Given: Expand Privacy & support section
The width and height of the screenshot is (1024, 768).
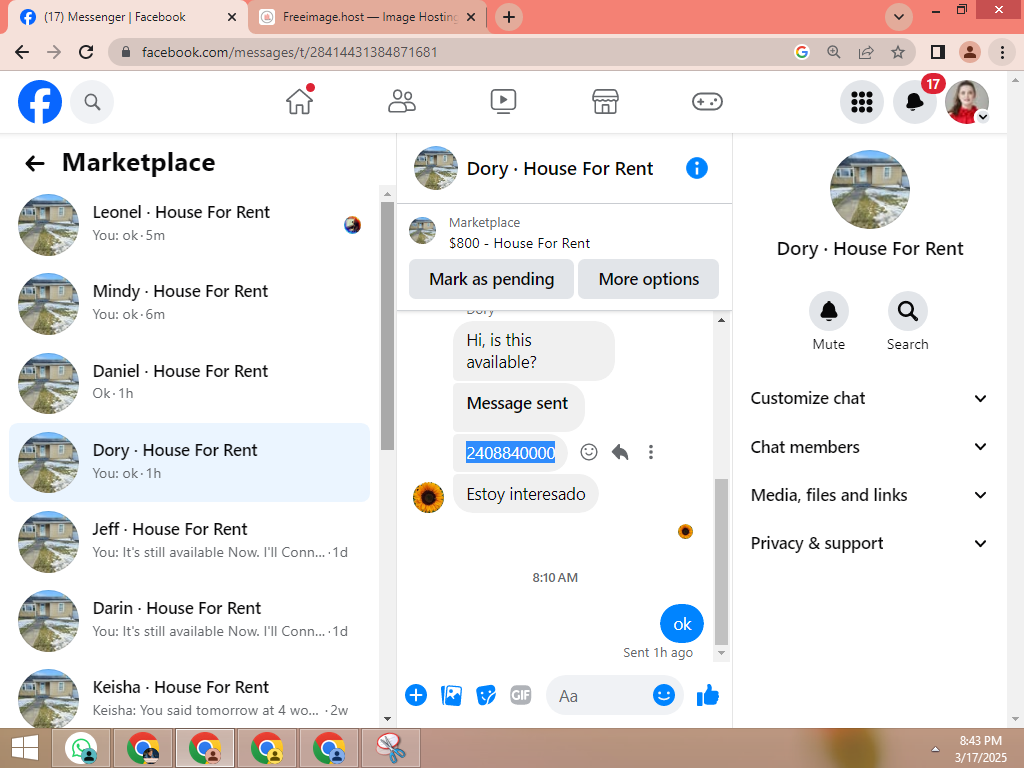Looking at the screenshot, I should click(868, 543).
